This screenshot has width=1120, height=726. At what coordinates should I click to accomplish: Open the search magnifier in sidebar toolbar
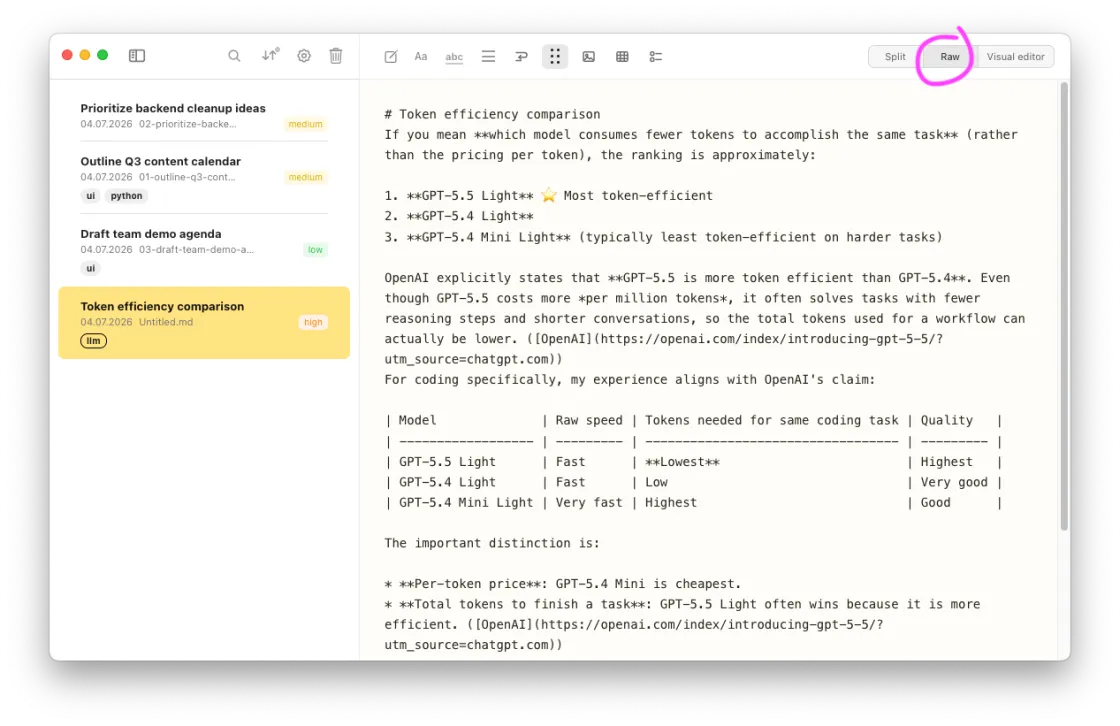pyautogui.click(x=234, y=56)
